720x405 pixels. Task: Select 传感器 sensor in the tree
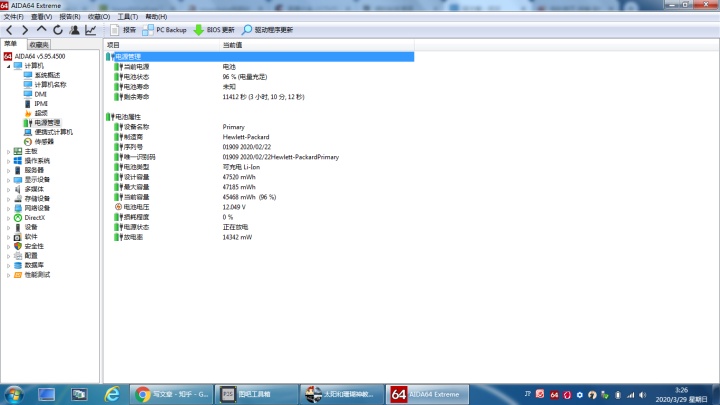pyautogui.click(x=44, y=141)
